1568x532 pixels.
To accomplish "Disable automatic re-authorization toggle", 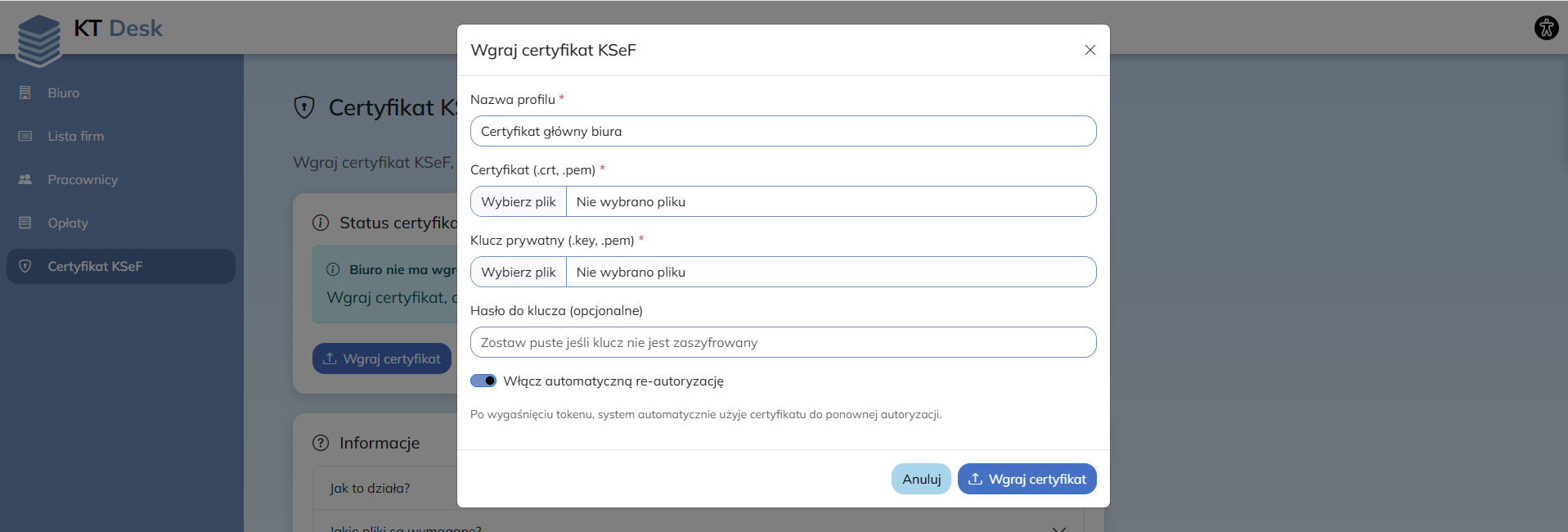I will pyautogui.click(x=483, y=381).
